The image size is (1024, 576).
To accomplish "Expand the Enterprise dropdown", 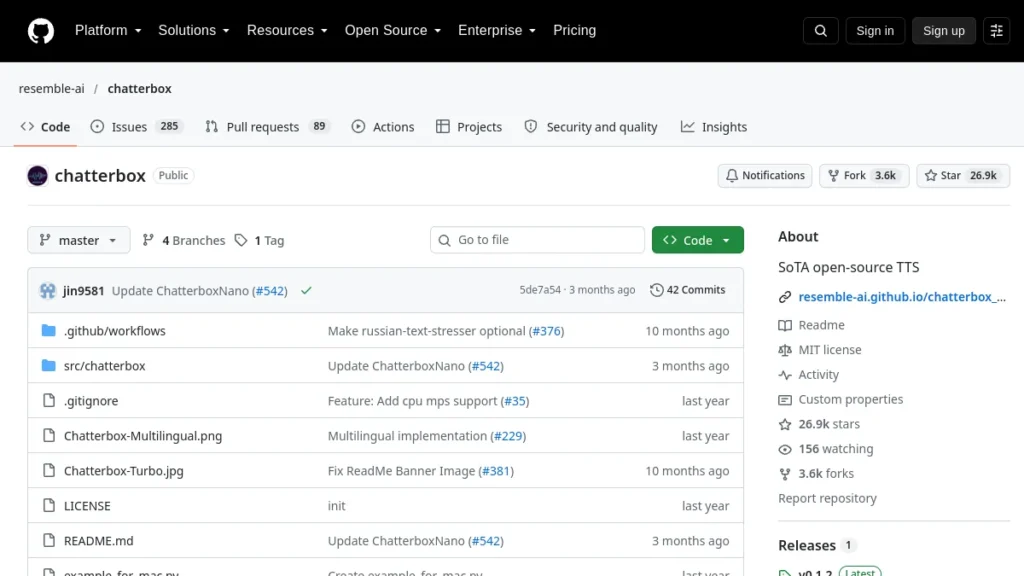I will pyautogui.click(x=497, y=31).
